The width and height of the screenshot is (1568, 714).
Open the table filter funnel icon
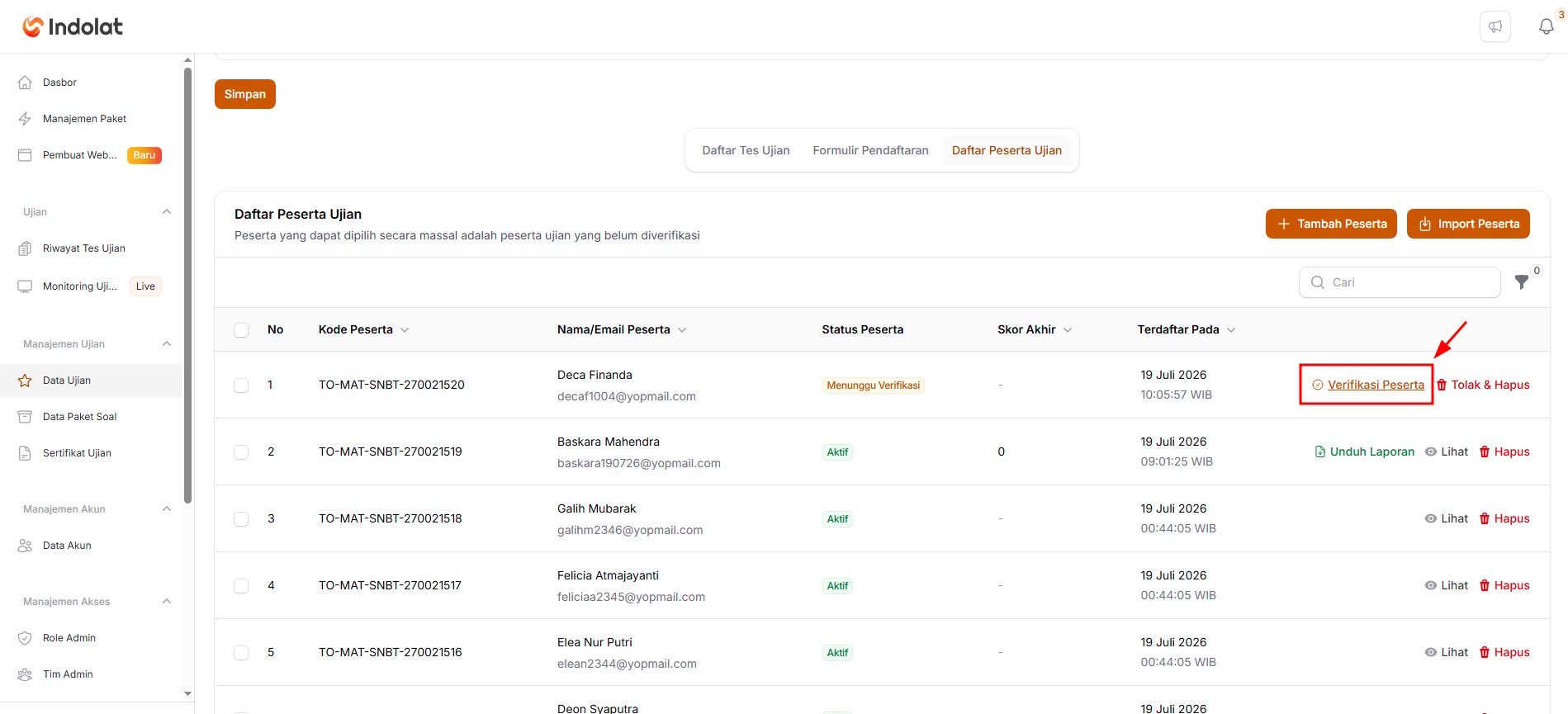1522,282
